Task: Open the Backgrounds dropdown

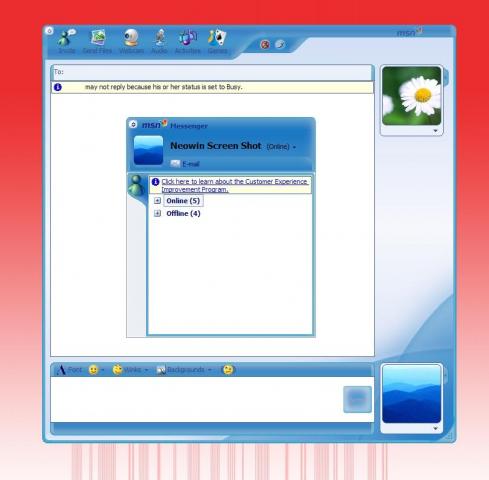Action: click(184, 370)
